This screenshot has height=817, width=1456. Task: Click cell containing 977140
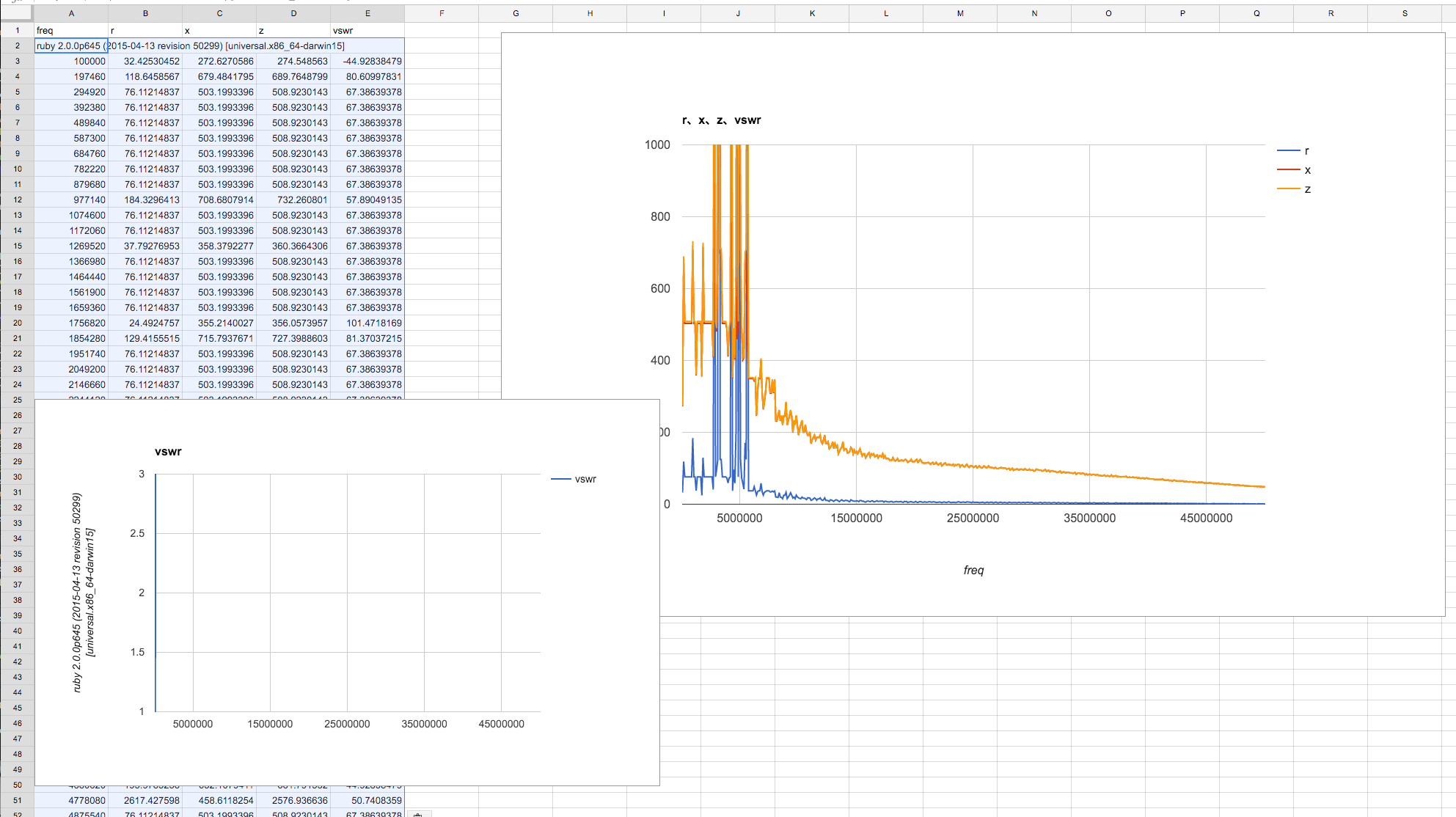pyautogui.click(x=71, y=199)
